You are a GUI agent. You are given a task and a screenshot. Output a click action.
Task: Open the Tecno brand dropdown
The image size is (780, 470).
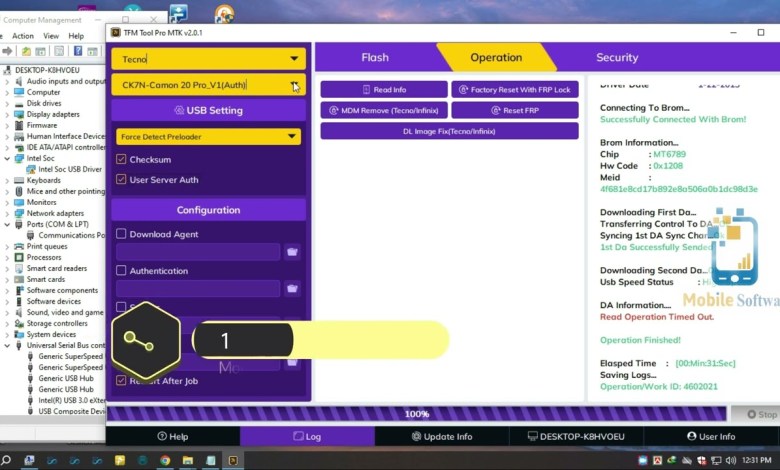(x=208, y=59)
